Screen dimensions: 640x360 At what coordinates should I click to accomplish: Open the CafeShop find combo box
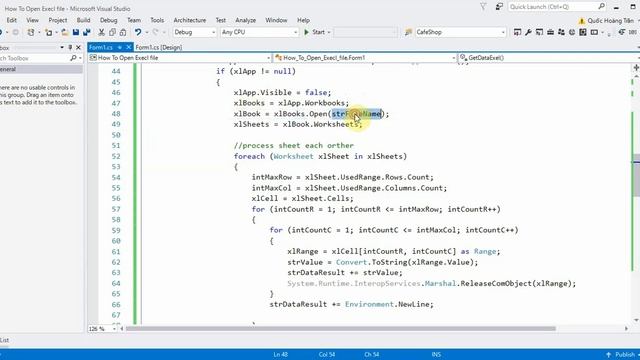(460, 32)
